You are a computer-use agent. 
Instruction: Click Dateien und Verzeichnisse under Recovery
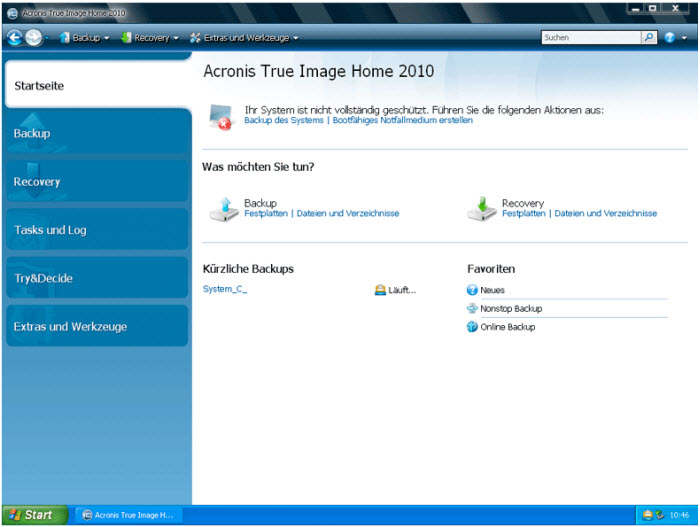[605, 213]
